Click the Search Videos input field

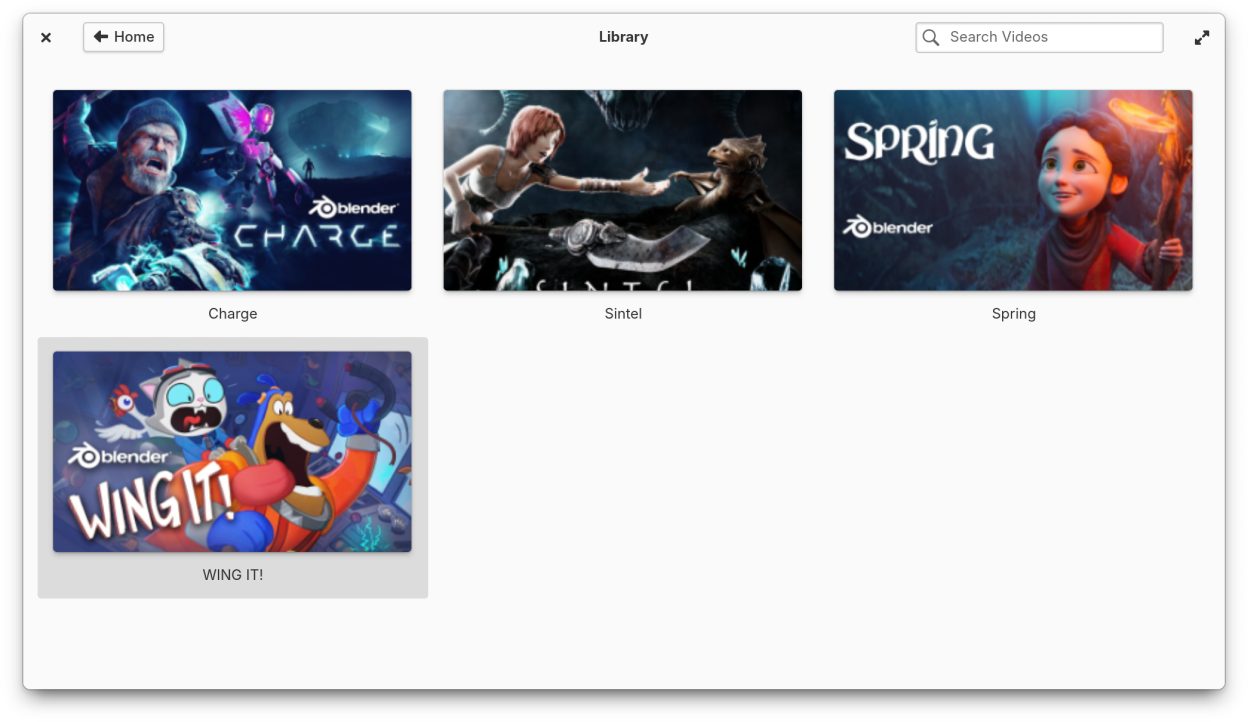1039,37
